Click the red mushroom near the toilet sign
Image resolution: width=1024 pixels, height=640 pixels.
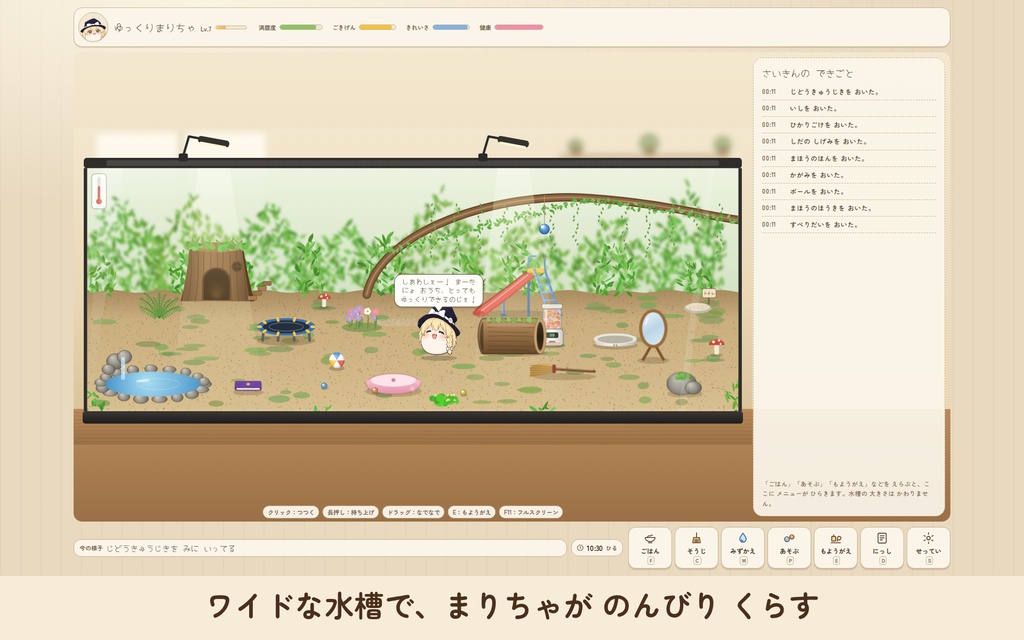point(716,346)
